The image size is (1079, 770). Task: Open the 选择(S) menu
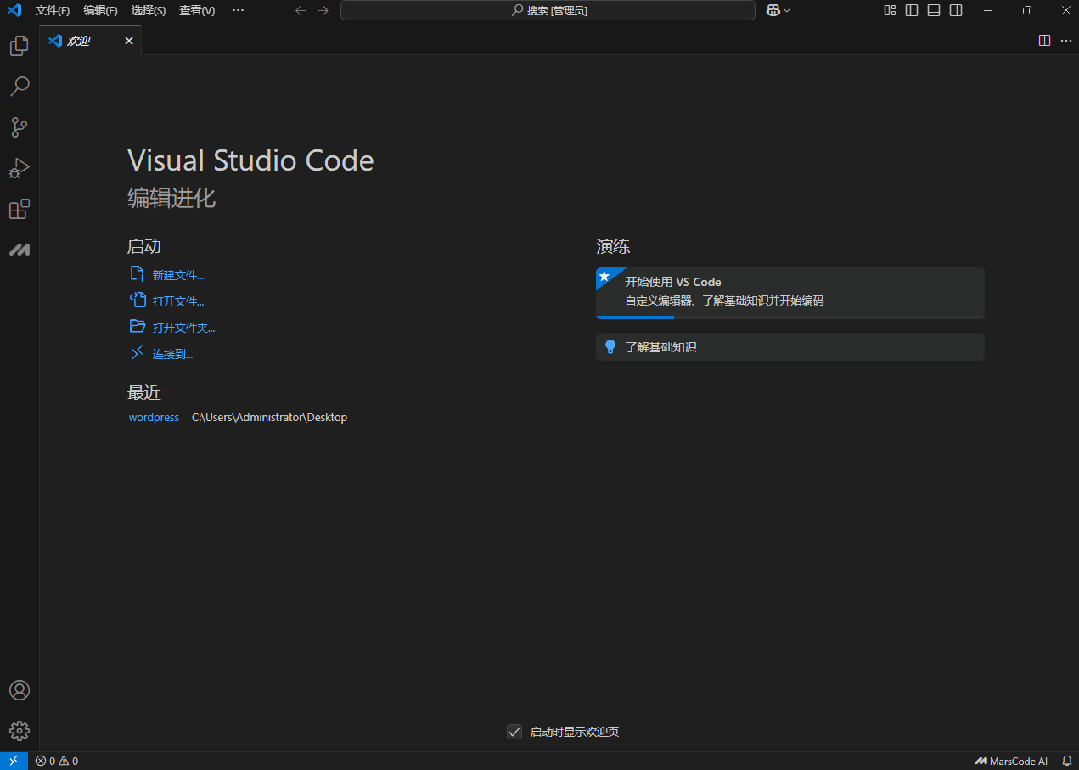click(x=148, y=10)
